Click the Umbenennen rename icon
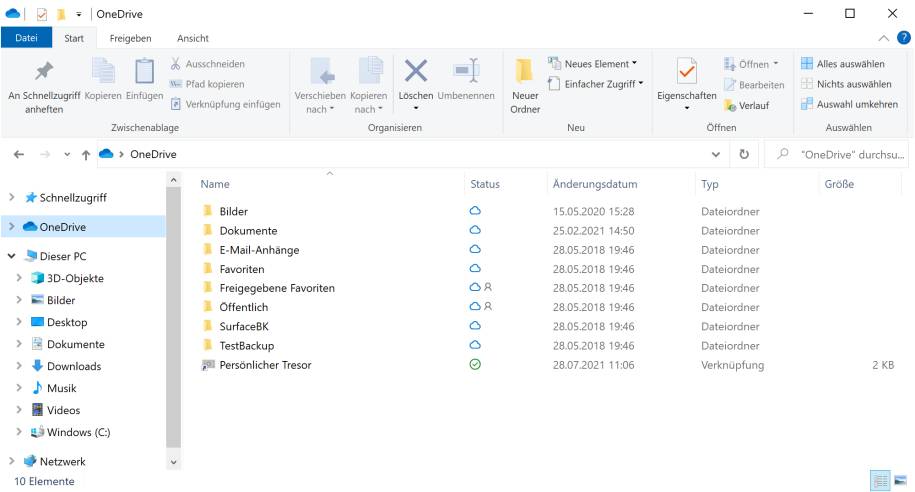915x492 pixels. [466, 72]
